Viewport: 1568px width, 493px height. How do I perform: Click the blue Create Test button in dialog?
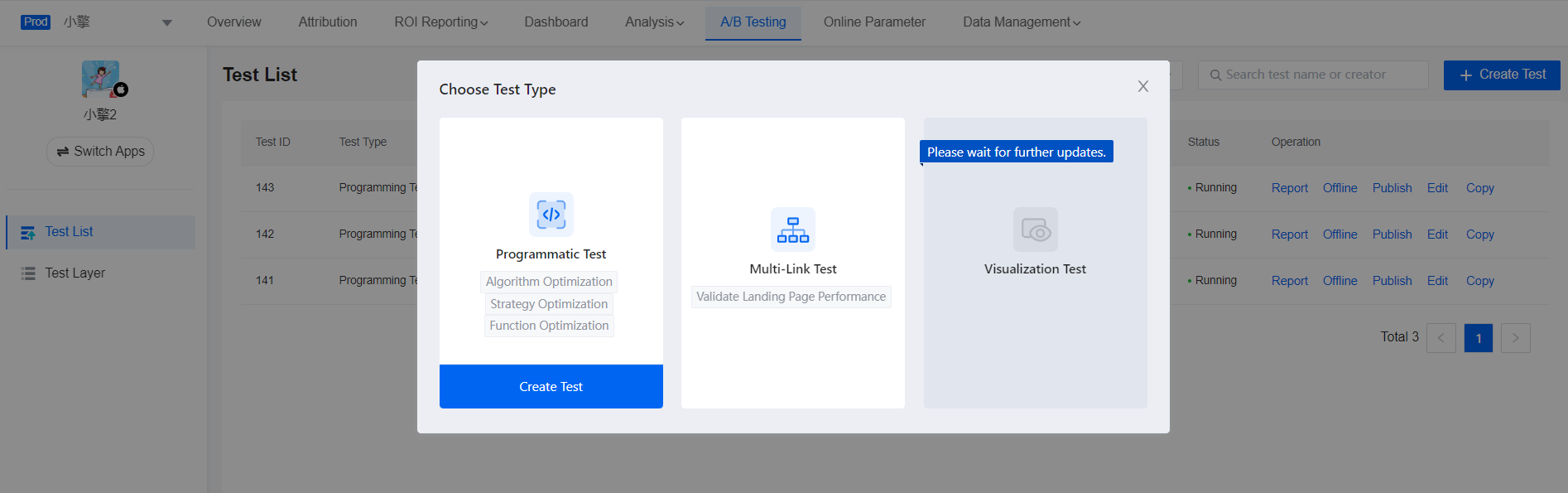551,387
